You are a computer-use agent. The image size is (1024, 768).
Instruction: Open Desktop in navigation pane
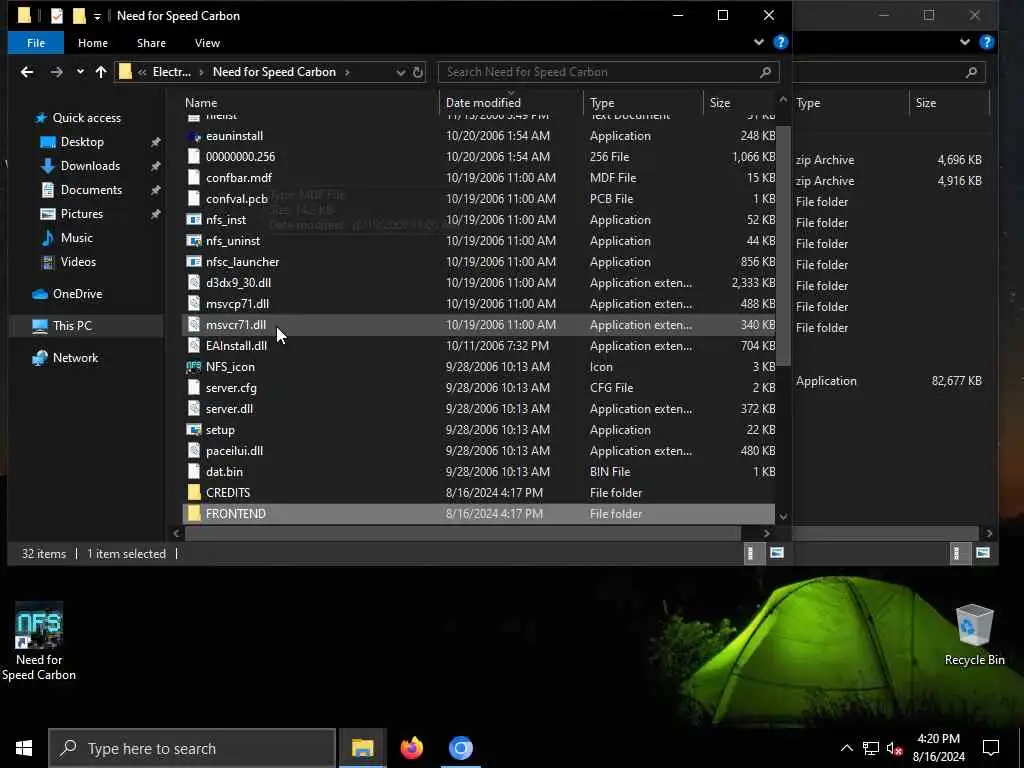click(x=82, y=142)
